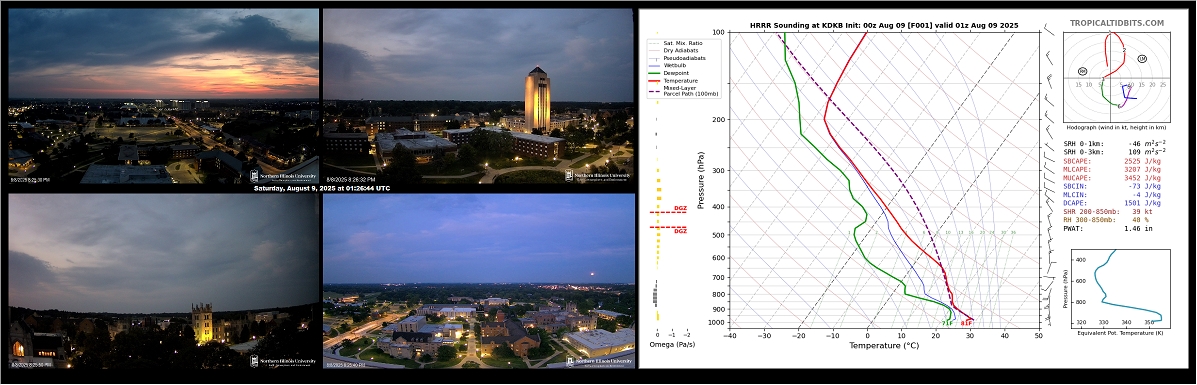1197x385 pixels.
Task: Select the webcam showing the lit castle building
Action: 163,281
